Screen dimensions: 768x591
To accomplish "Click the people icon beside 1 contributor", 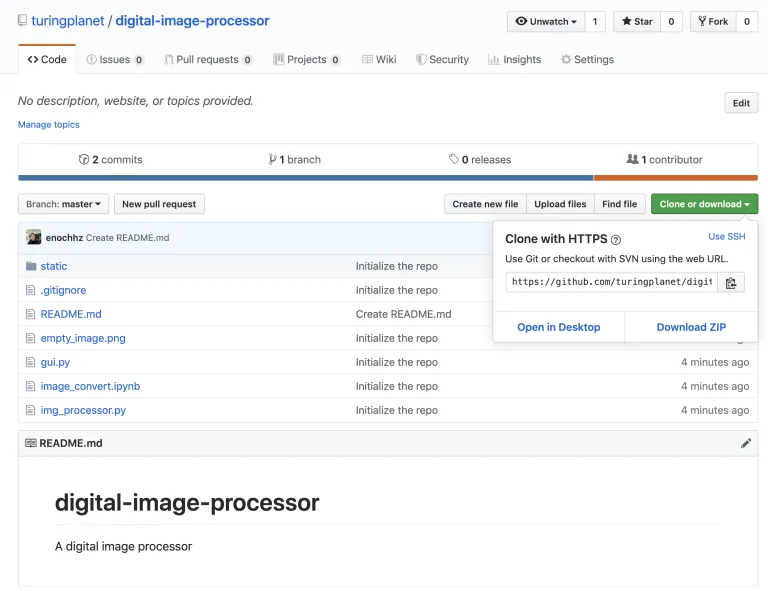I will 632,159.
